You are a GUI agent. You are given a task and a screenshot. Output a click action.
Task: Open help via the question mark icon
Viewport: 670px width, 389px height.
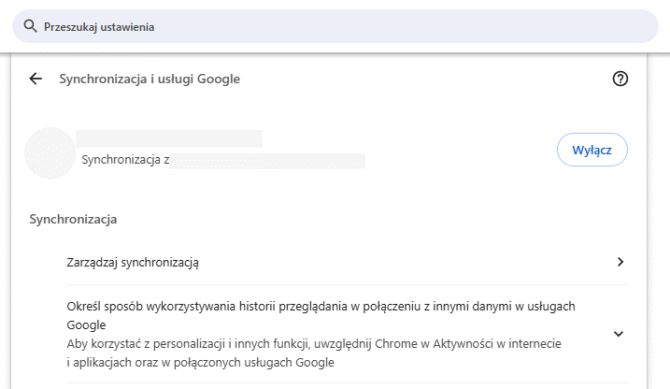(x=620, y=79)
